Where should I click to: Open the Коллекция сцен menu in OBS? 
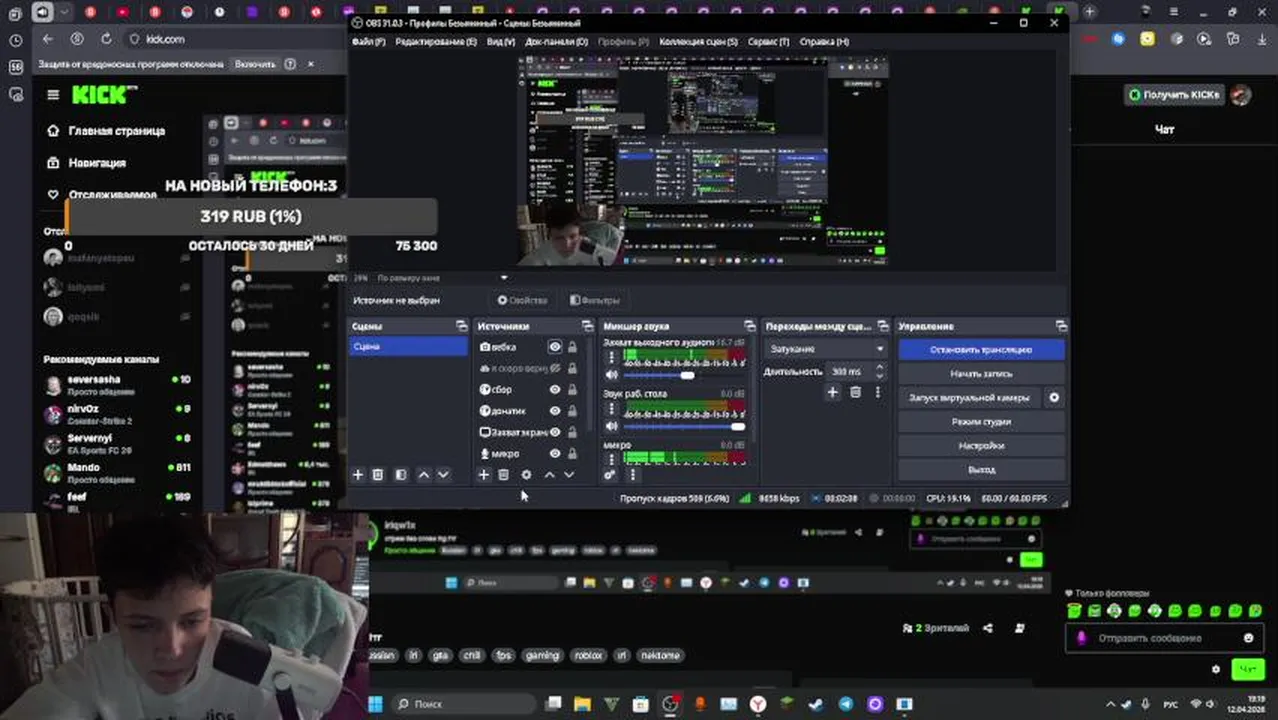point(698,42)
